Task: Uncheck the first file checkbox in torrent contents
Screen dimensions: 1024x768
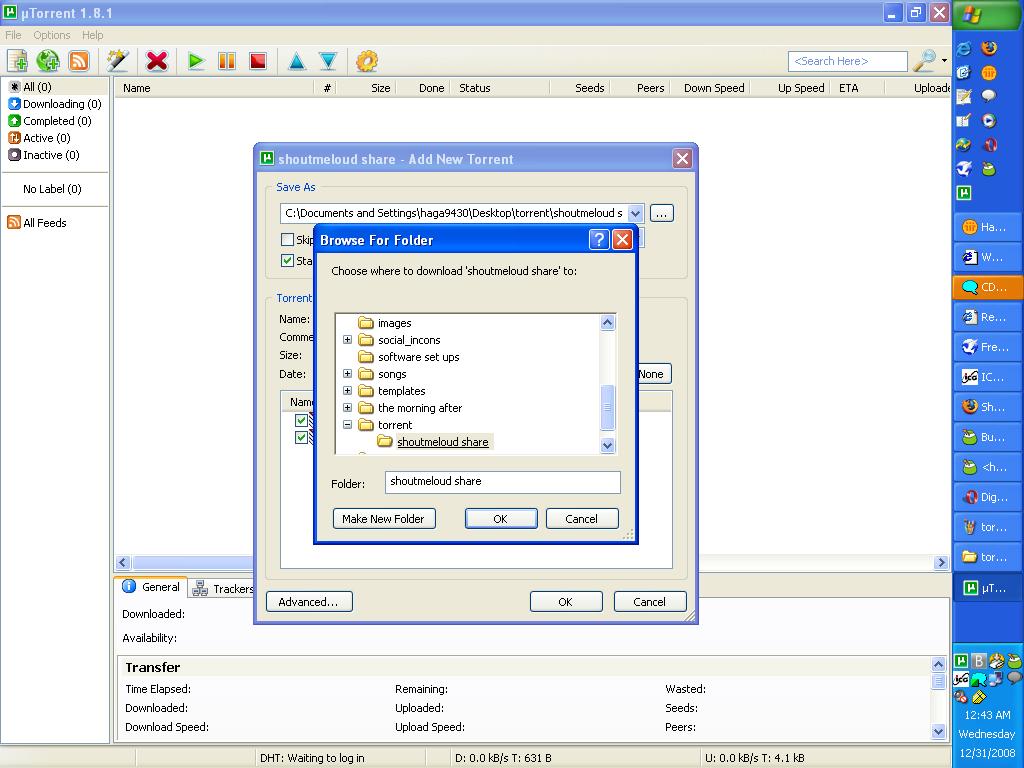Action: 301,421
